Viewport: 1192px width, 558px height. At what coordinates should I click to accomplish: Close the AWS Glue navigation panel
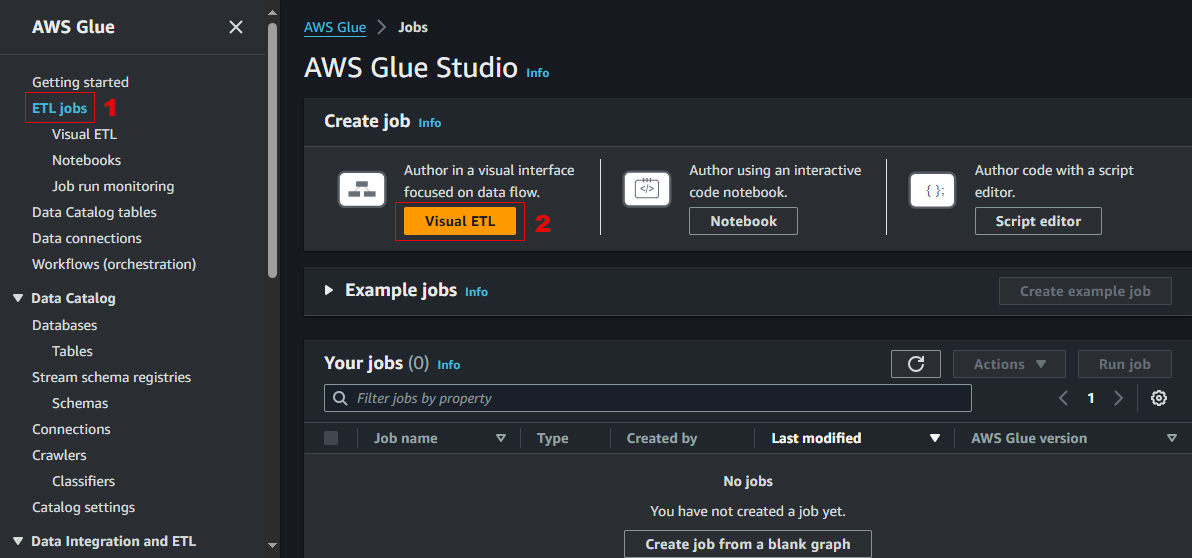[236, 27]
